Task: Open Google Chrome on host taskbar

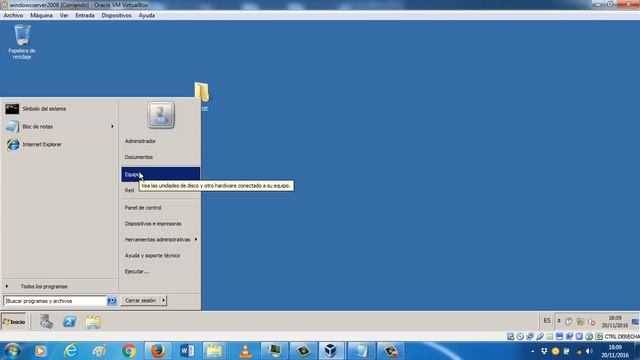Action: (129, 351)
